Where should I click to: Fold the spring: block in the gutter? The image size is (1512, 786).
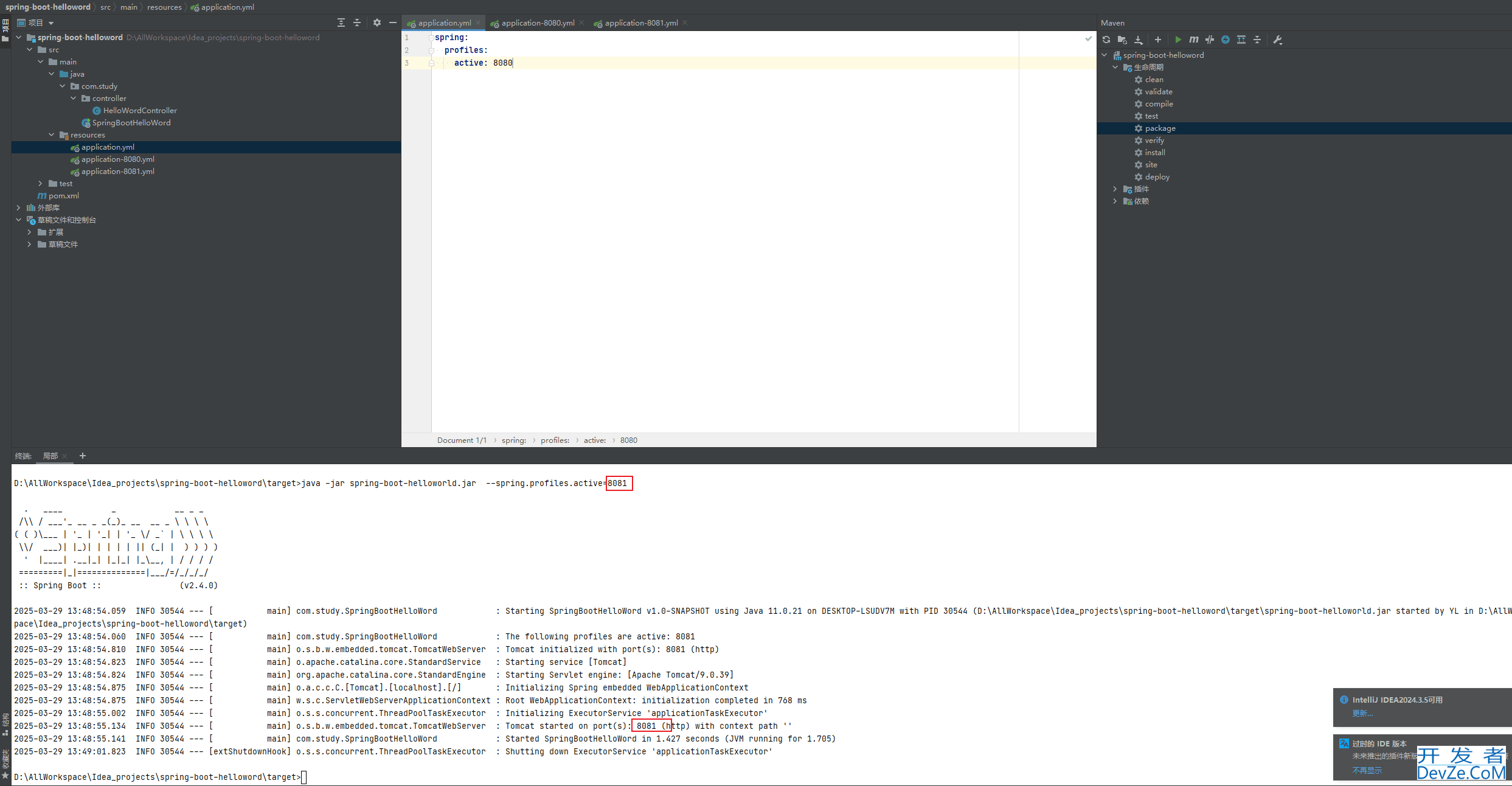tap(431, 38)
